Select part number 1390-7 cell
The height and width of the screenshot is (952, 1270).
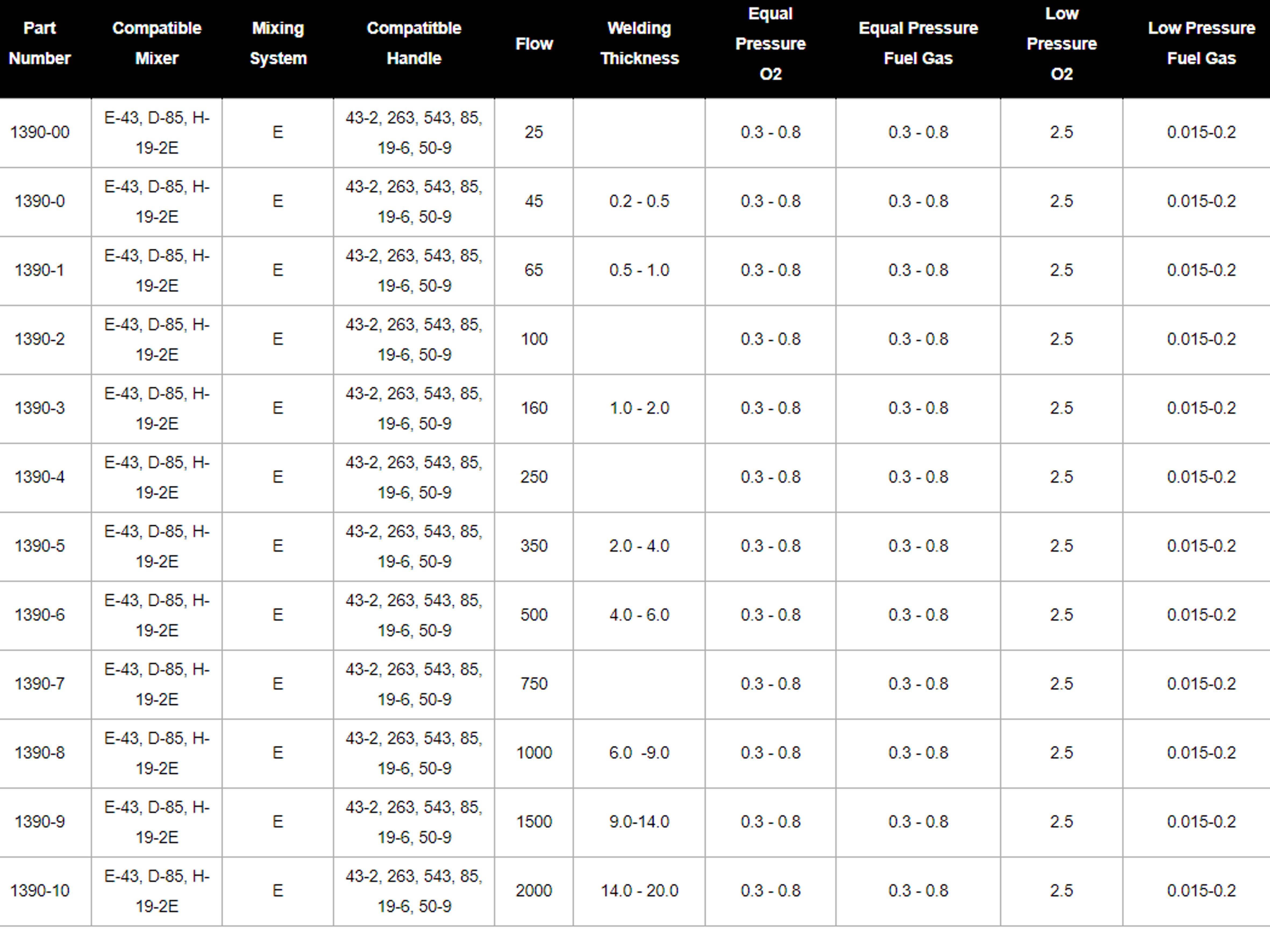pos(40,684)
